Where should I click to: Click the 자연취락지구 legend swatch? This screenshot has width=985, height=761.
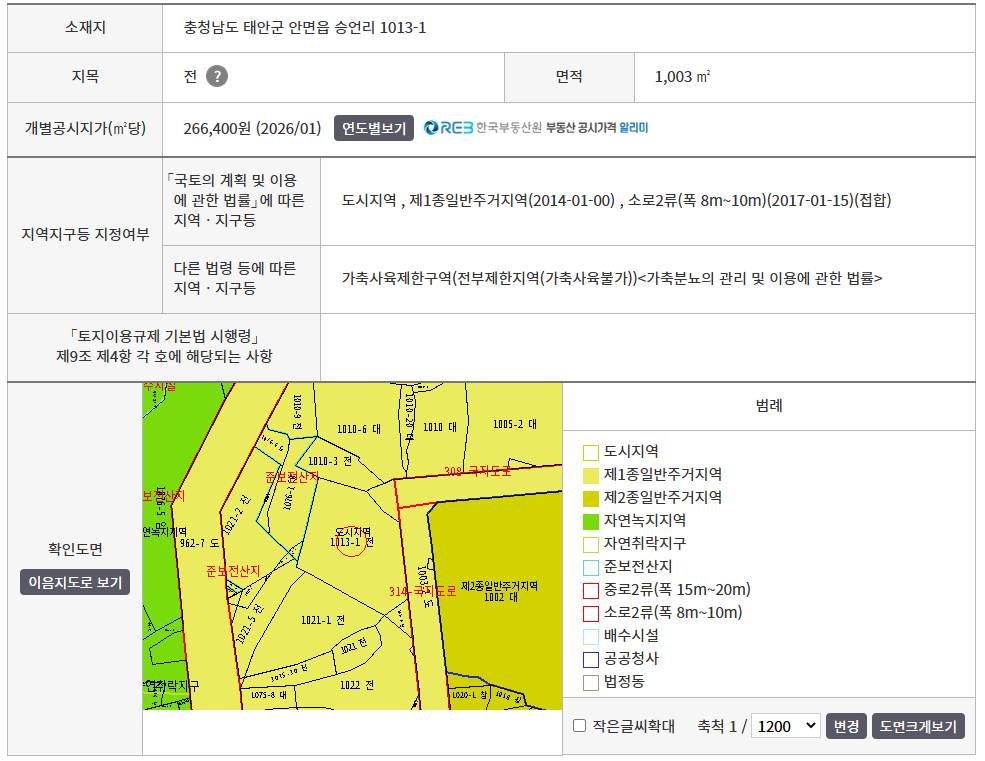click(x=591, y=544)
